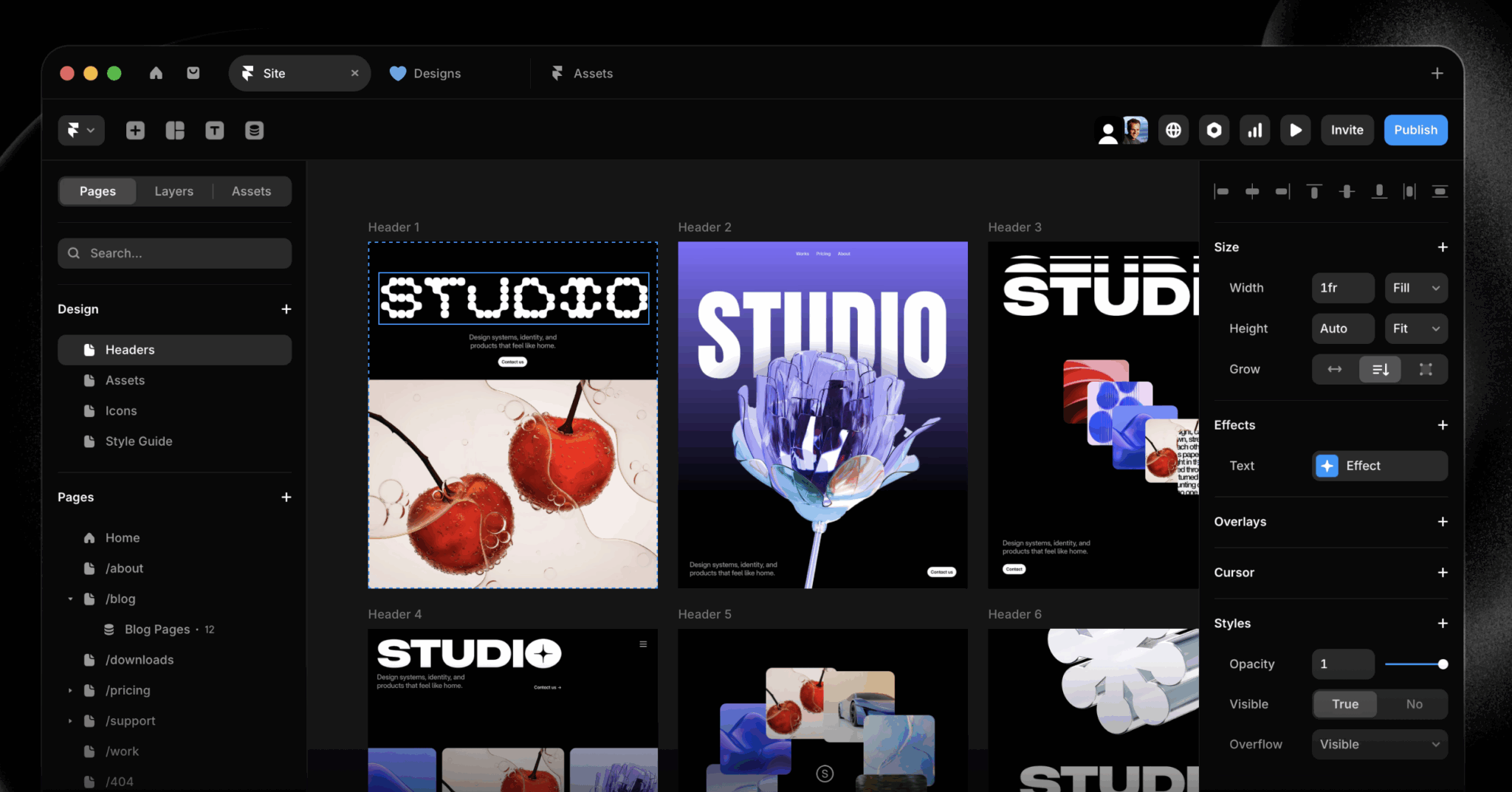
Task: Open the Width Fill dropdown
Action: [x=1415, y=288]
